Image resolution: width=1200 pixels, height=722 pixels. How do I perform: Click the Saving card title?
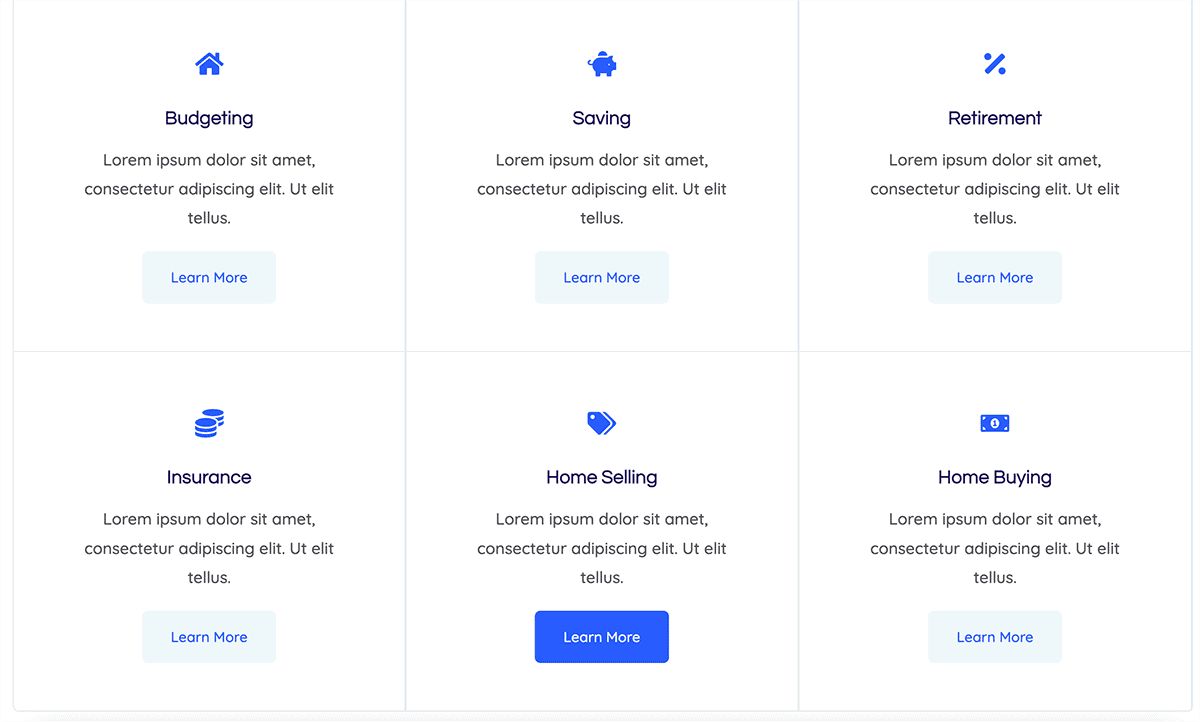pyautogui.click(x=602, y=118)
